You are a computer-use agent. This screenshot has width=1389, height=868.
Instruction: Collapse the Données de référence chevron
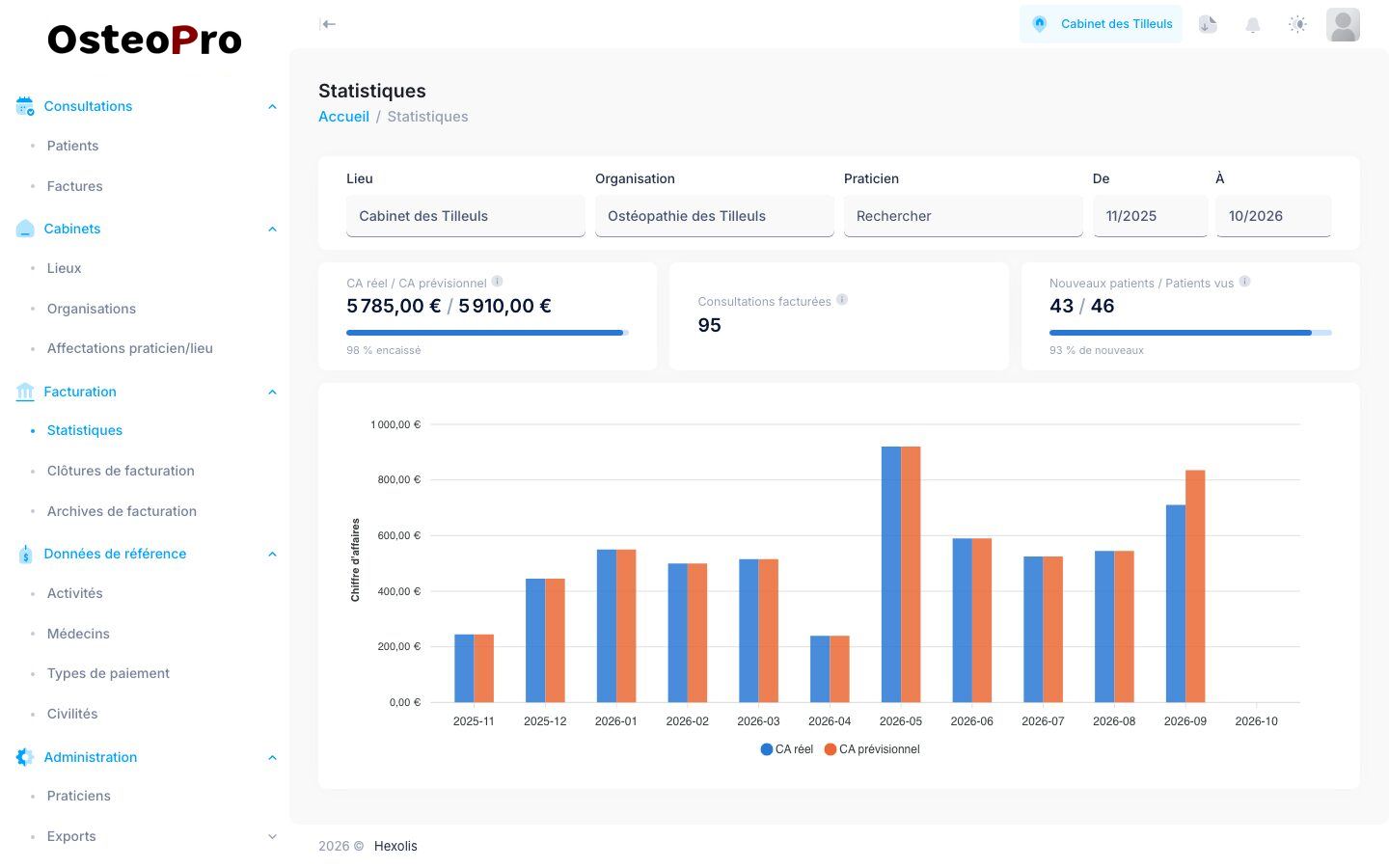click(272, 554)
